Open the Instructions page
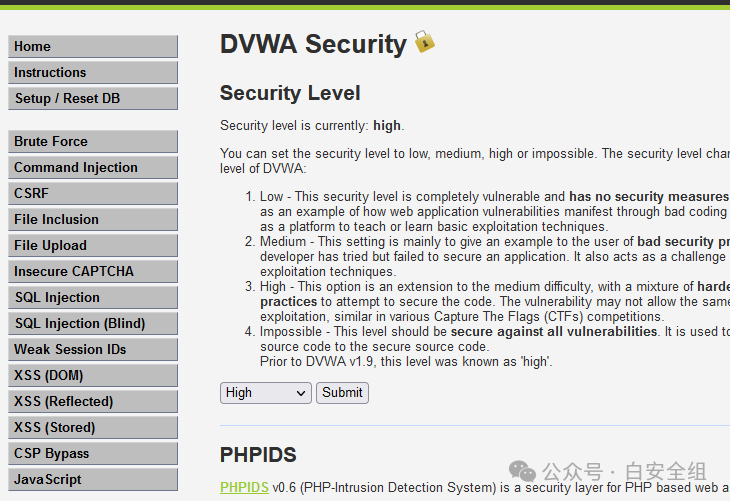The image size is (730, 501). pyautogui.click(x=93, y=73)
